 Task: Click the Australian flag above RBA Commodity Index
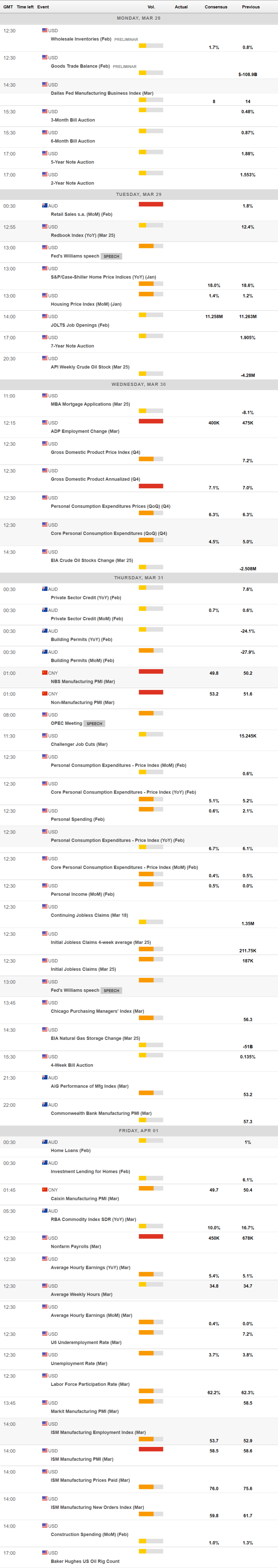click(x=44, y=1210)
